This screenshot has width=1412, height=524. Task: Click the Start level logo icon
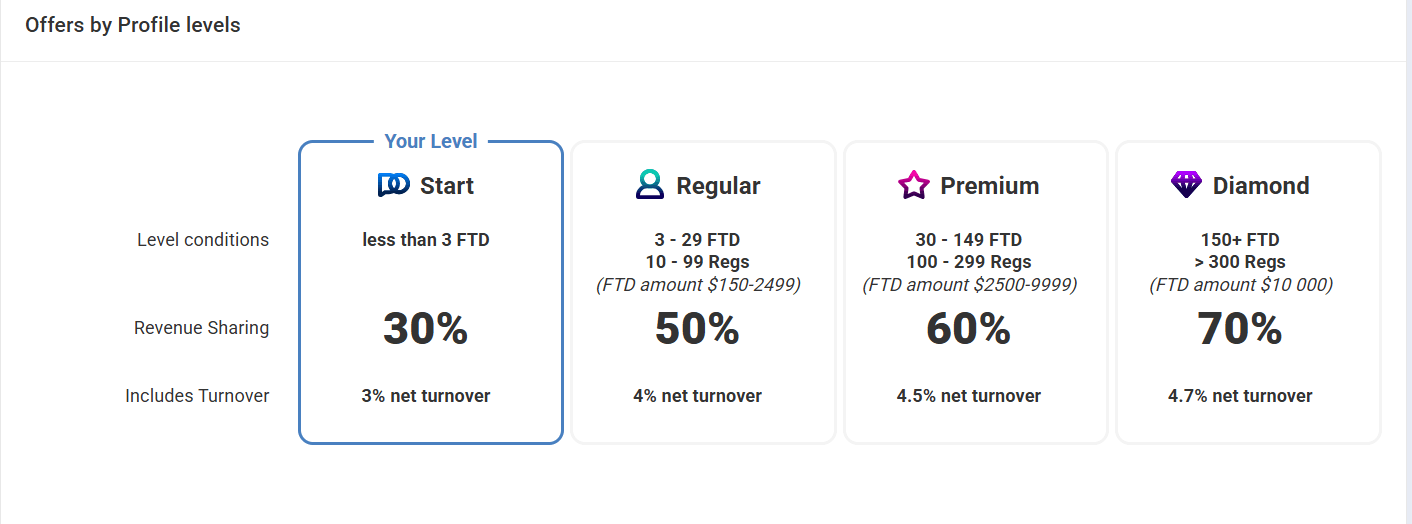tap(393, 185)
